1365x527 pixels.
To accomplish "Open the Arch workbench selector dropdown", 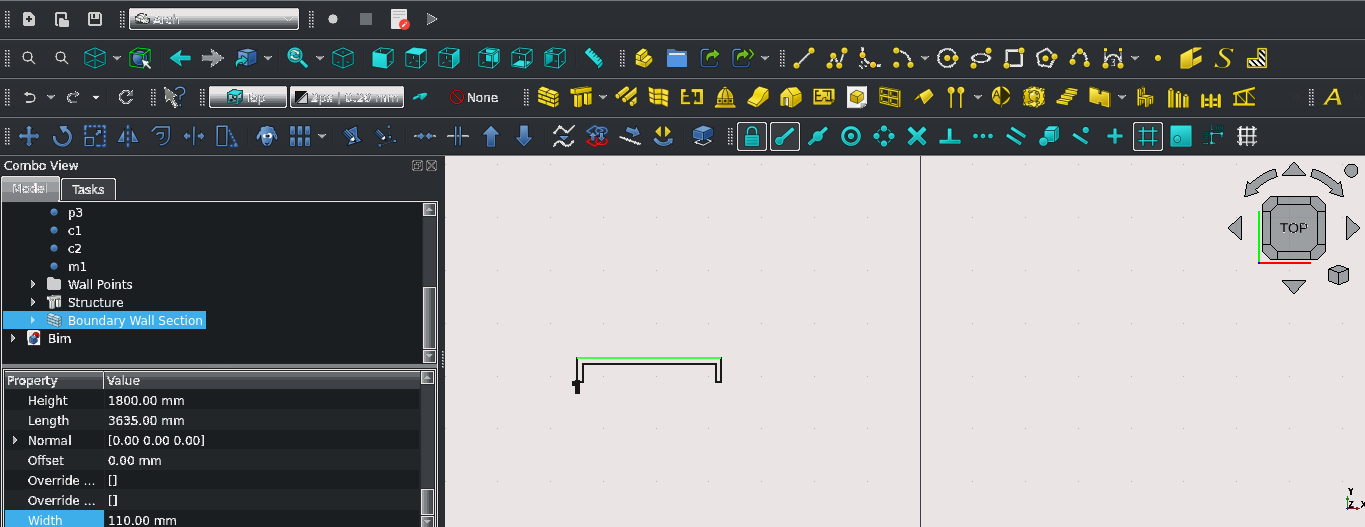I will [214, 19].
